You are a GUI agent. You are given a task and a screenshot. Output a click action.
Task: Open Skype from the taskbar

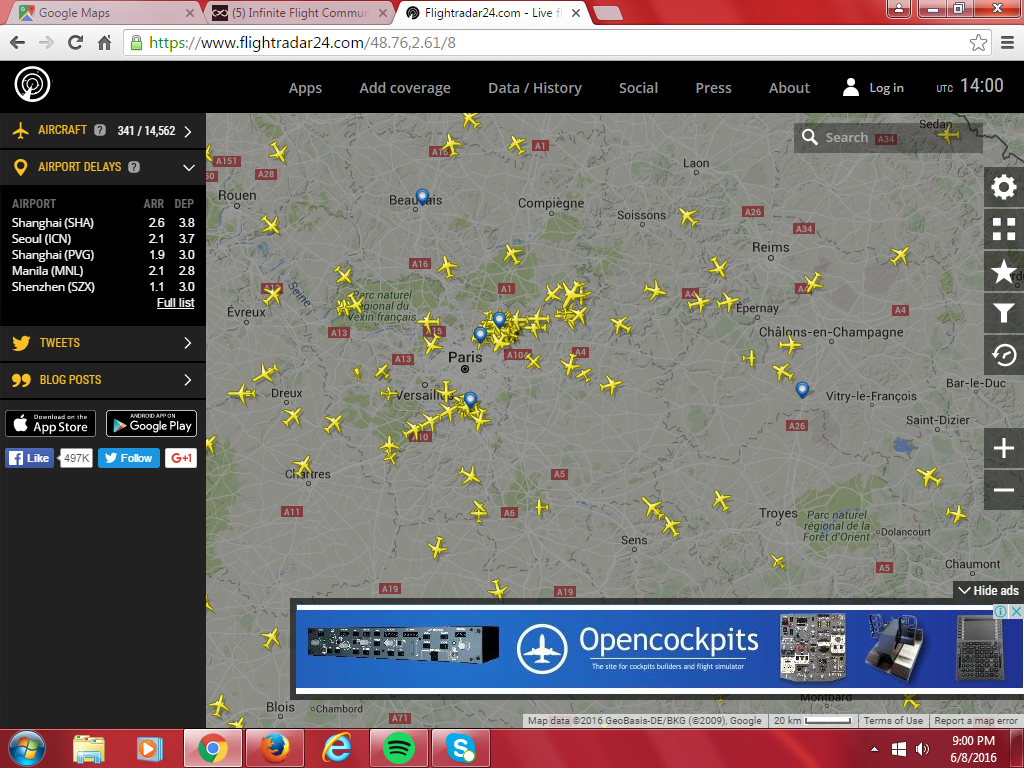(461, 748)
